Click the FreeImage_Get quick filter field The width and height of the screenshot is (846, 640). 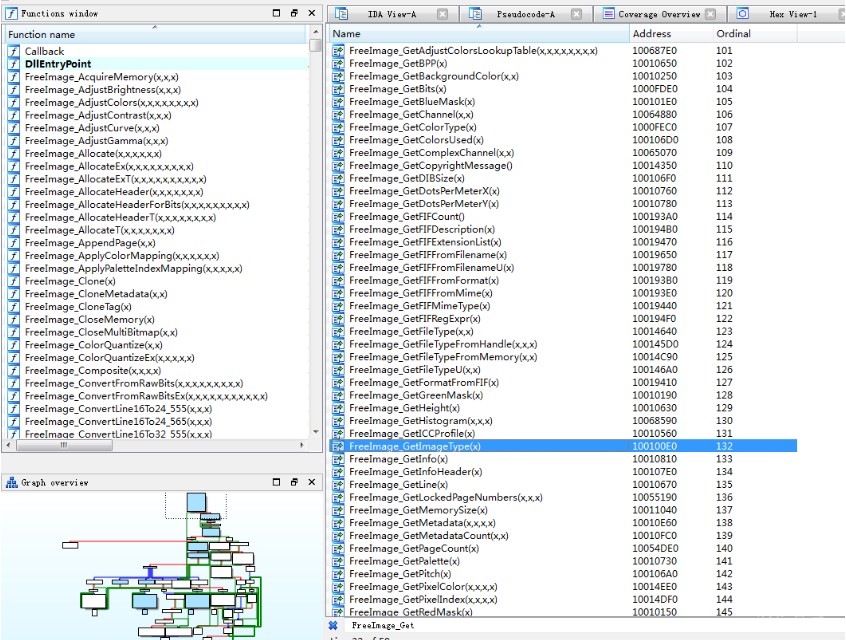point(593,625)
